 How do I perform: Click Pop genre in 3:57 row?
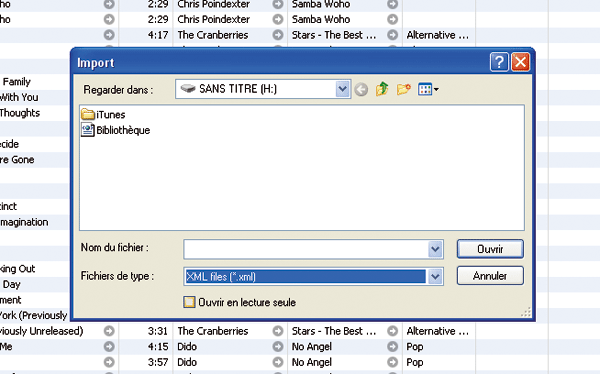point(415,363)
